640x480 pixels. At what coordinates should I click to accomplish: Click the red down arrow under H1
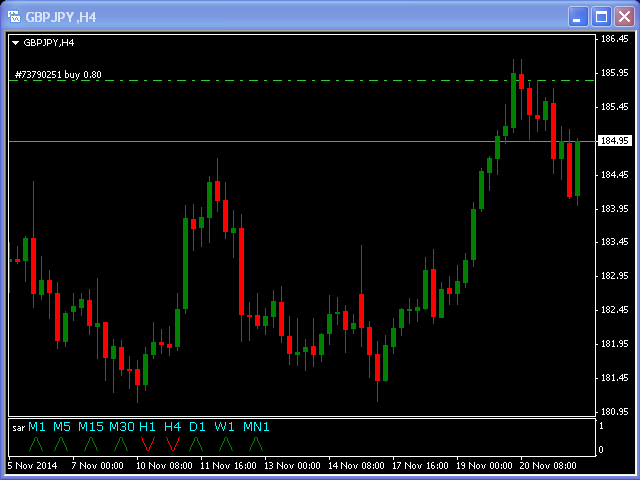(x=148, y=444)
